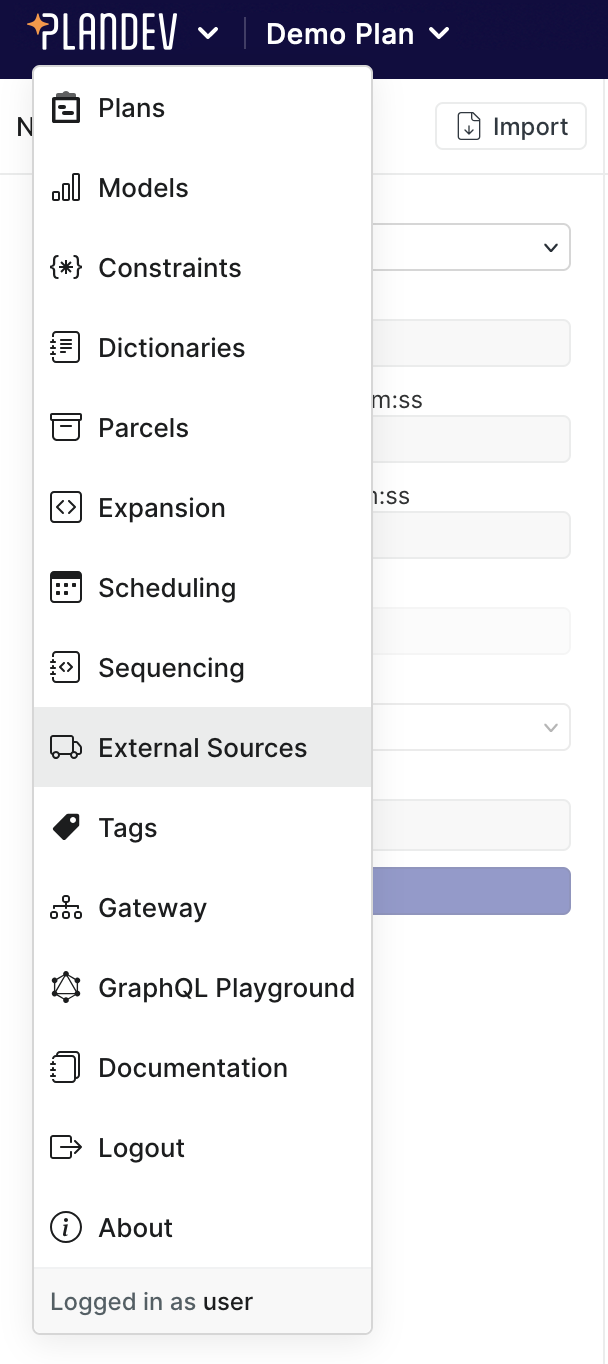Click the Tags label icon
The image size is (608, 1364).
tap(65, 827)
